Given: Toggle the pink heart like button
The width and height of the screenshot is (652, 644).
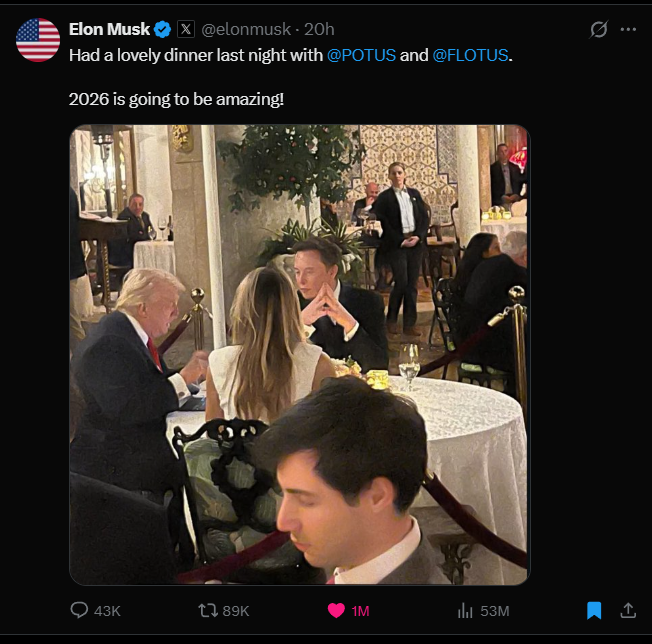Looking at the screenshot, I should [337, 610].
